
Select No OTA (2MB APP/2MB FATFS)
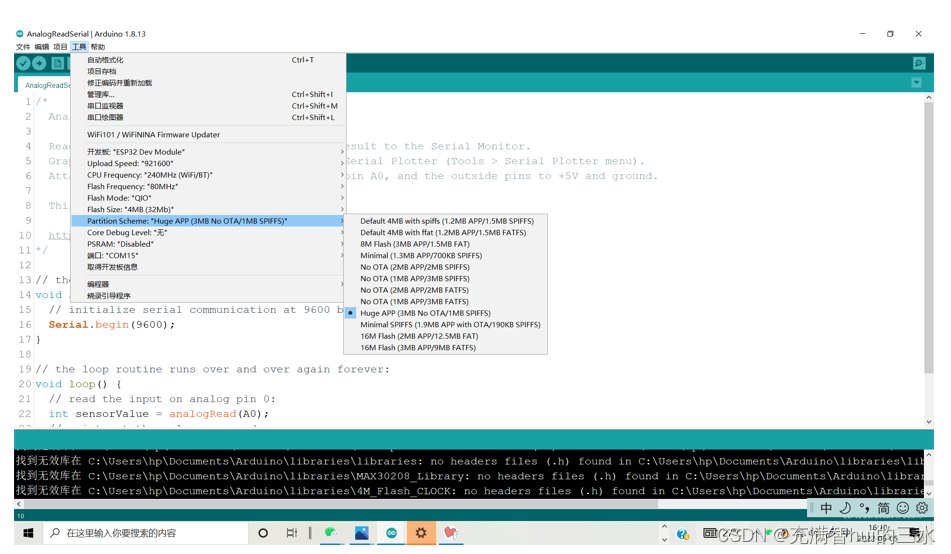(446, 291)
